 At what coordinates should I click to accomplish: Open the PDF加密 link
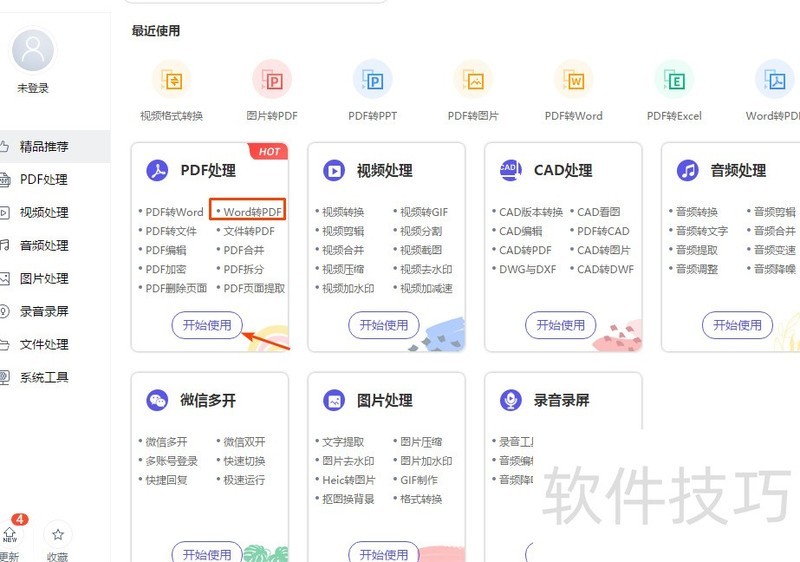[x=166, y=269]
